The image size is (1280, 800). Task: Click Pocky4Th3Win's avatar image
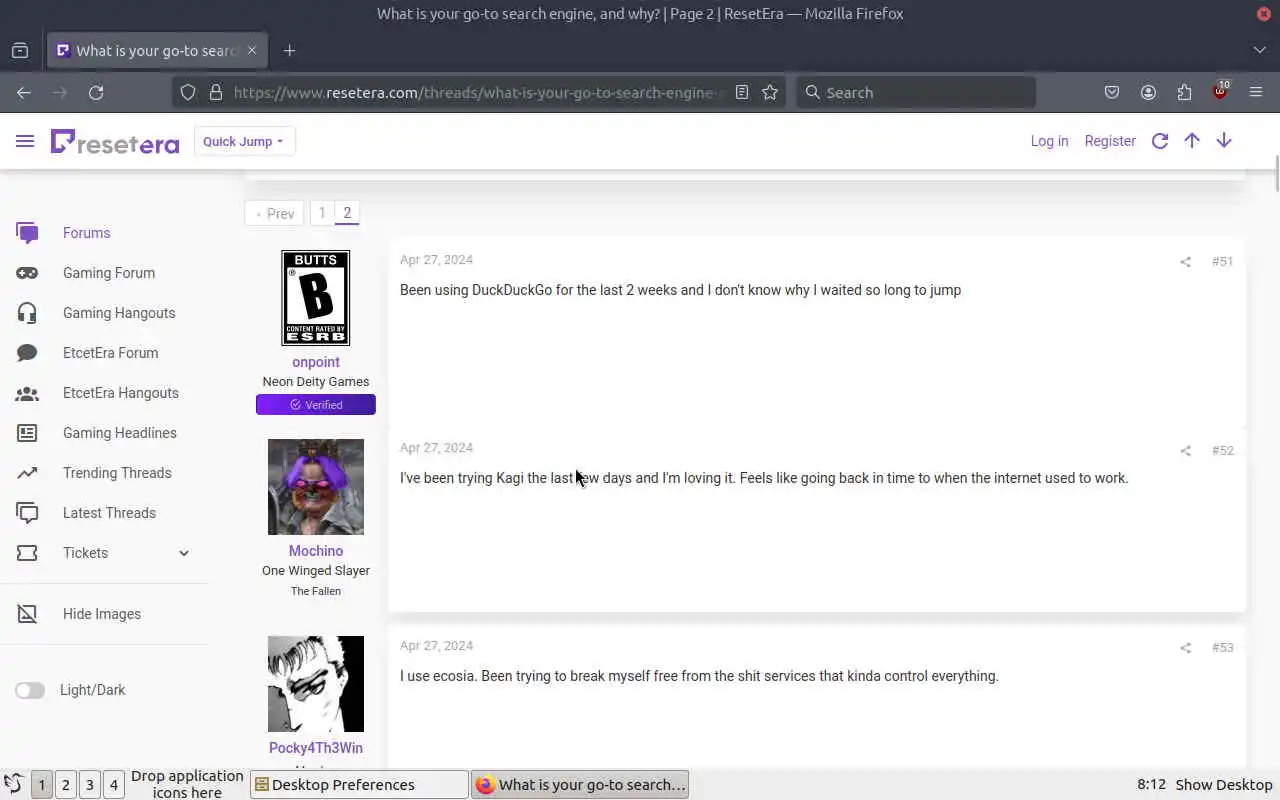[x=316, y=684]
